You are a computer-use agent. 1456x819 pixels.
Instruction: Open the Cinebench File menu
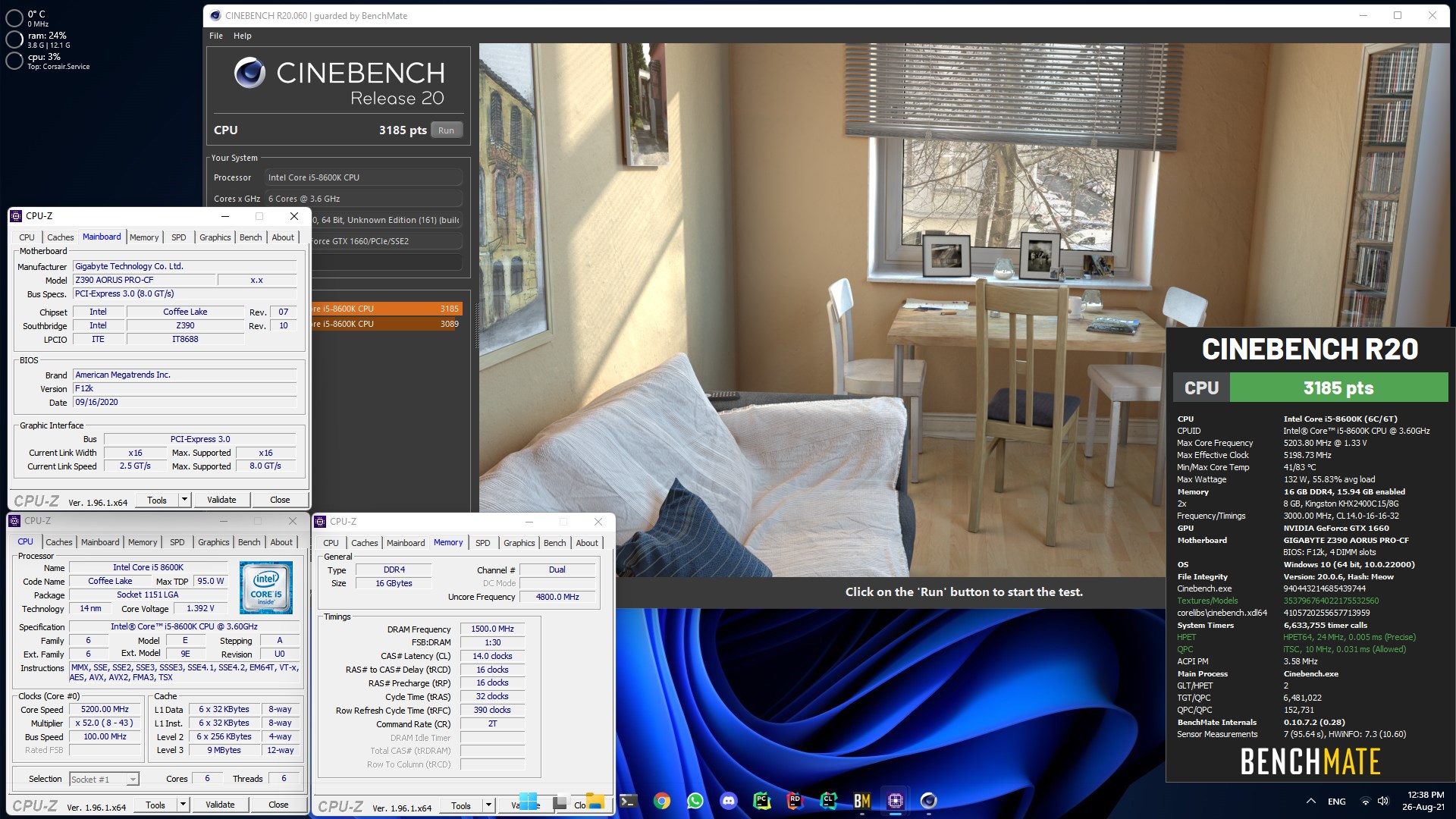216,36
